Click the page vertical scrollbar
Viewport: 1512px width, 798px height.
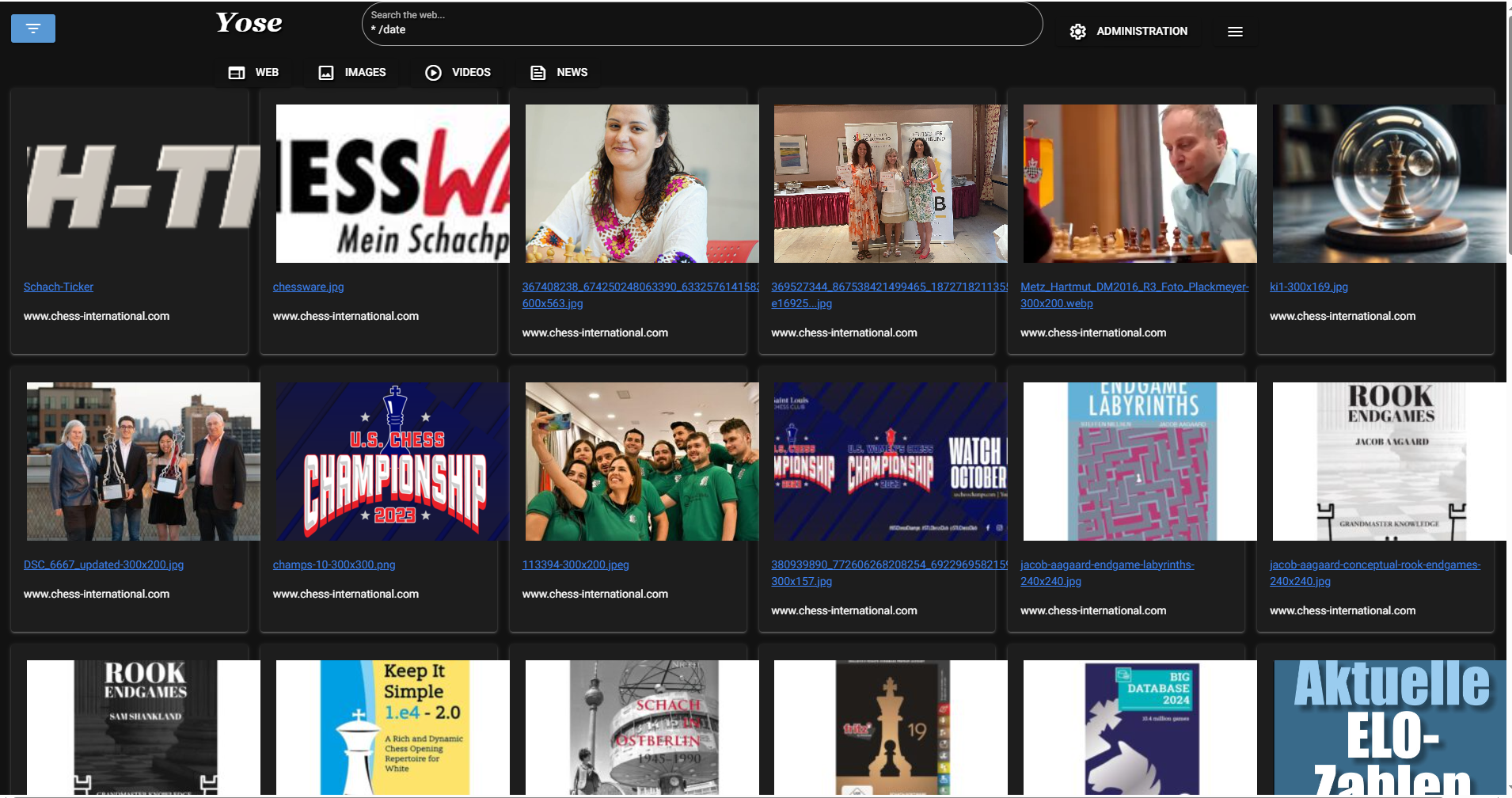1509,135
